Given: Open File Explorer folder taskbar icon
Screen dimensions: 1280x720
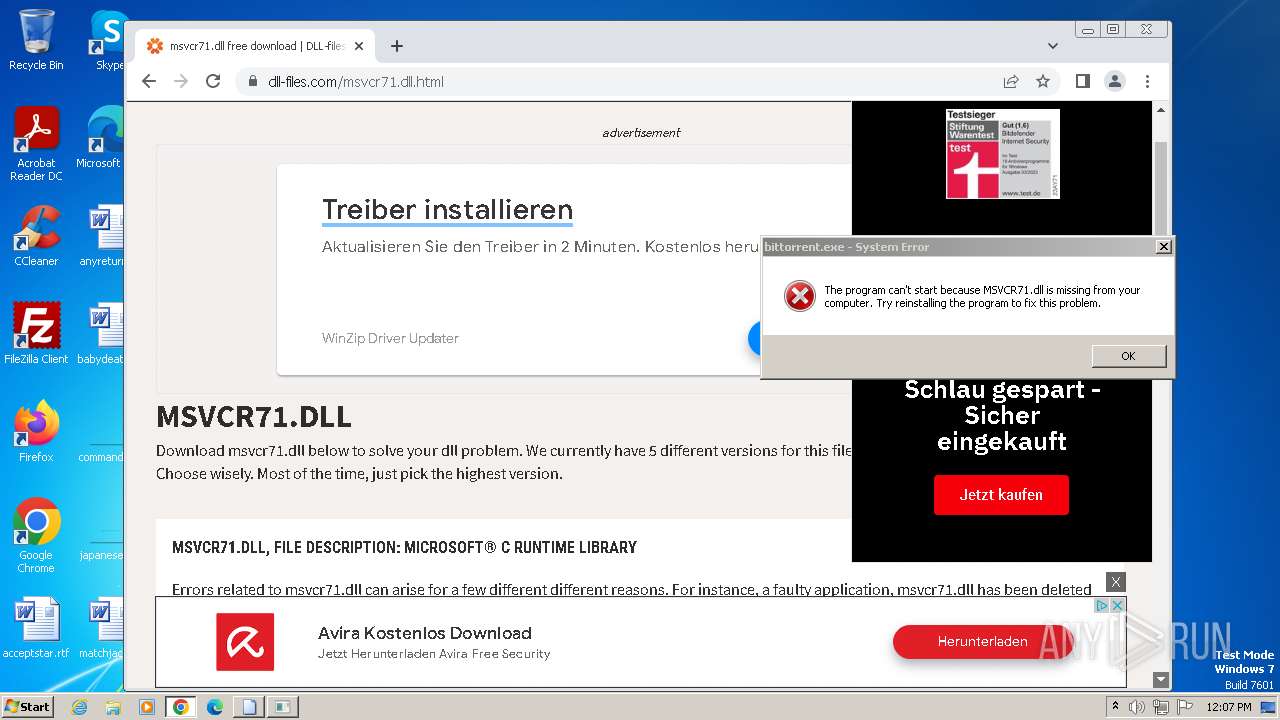Looking at the screenshot, I should [x=113, y=707].
